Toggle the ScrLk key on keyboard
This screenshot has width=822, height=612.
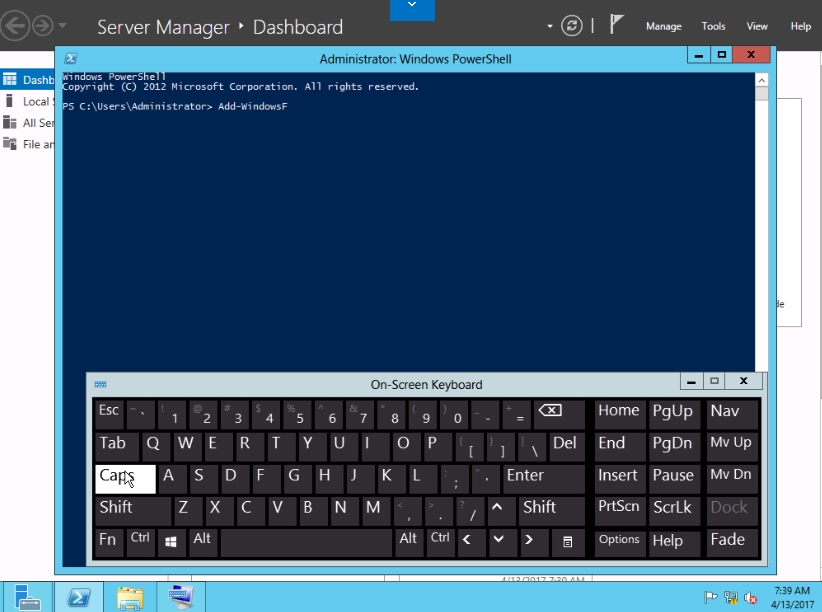[672, 508]
